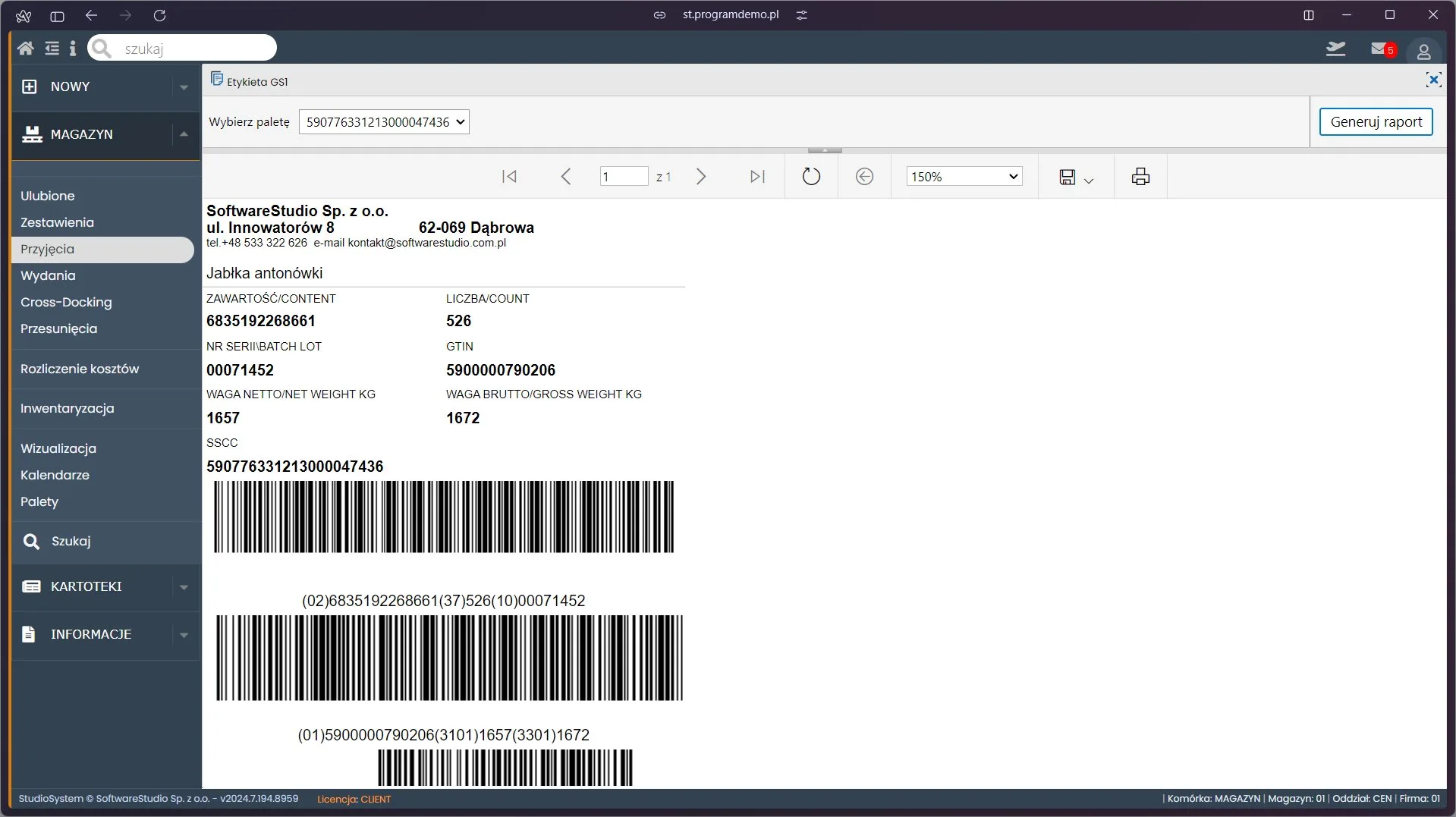Open Wizualizacja in the sidebar
Viewport: 1456px width, 817px height.
58,448
